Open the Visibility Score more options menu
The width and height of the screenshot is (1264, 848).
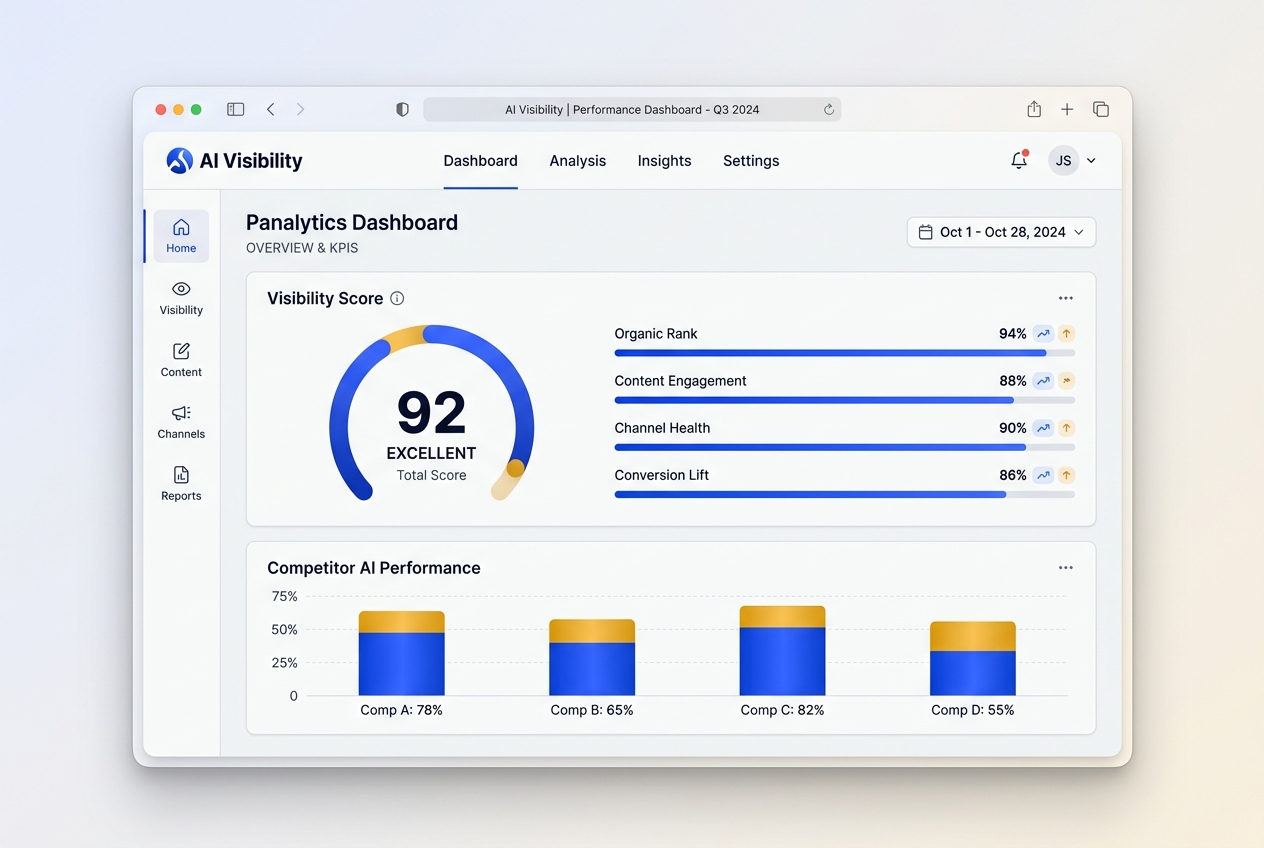pyautogui.click(x=1066, y=298)
